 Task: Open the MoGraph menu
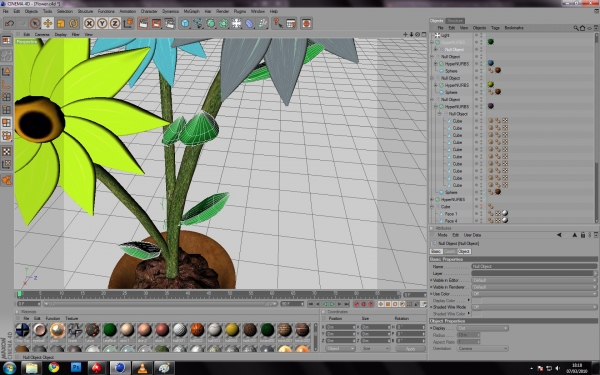tap(191, 11)
